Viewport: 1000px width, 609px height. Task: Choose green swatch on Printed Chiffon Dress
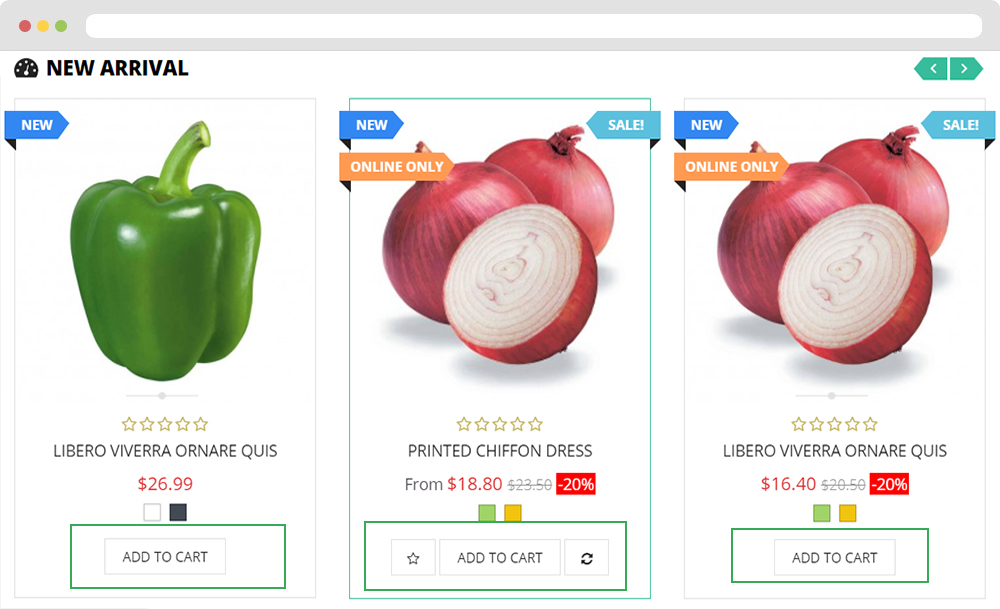[487, 513]
